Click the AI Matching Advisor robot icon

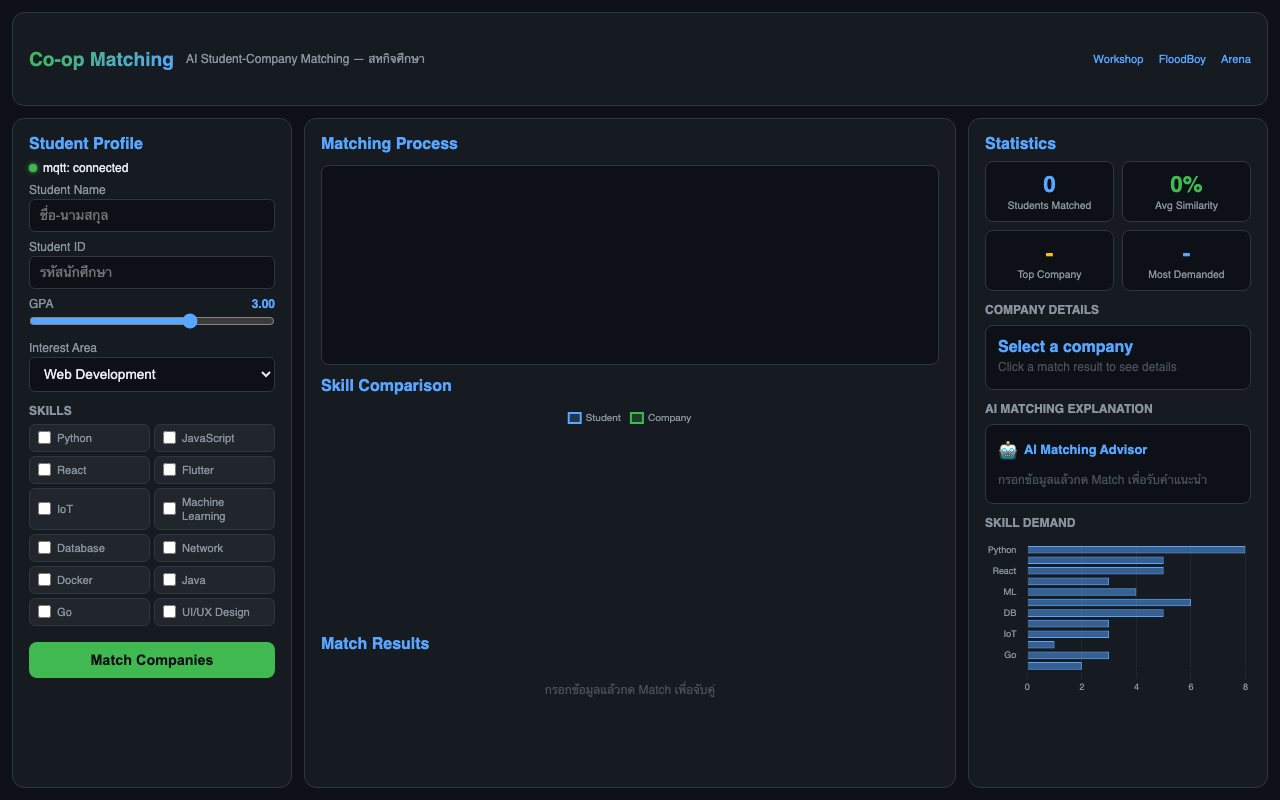(1008, 450)
